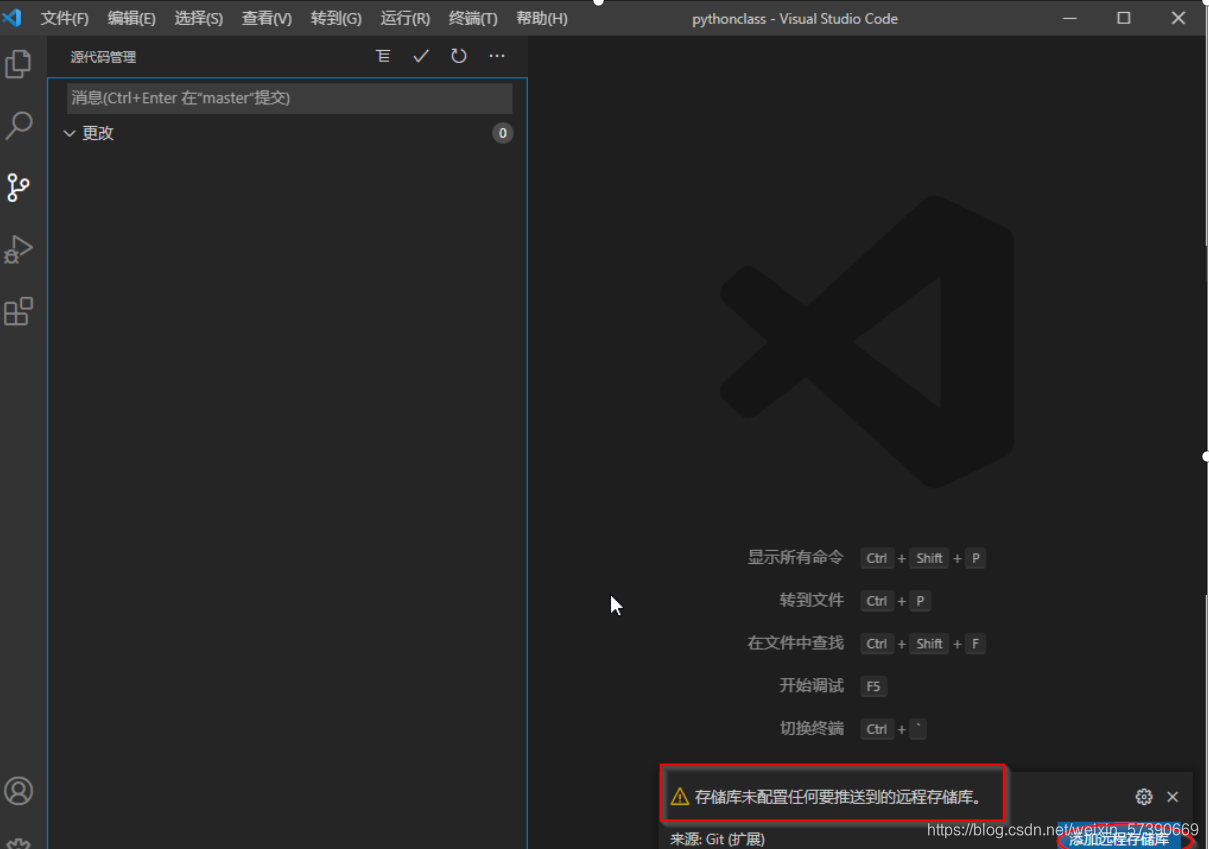
Task: Open notification settings gear icon
Action: pos(1144,797)
